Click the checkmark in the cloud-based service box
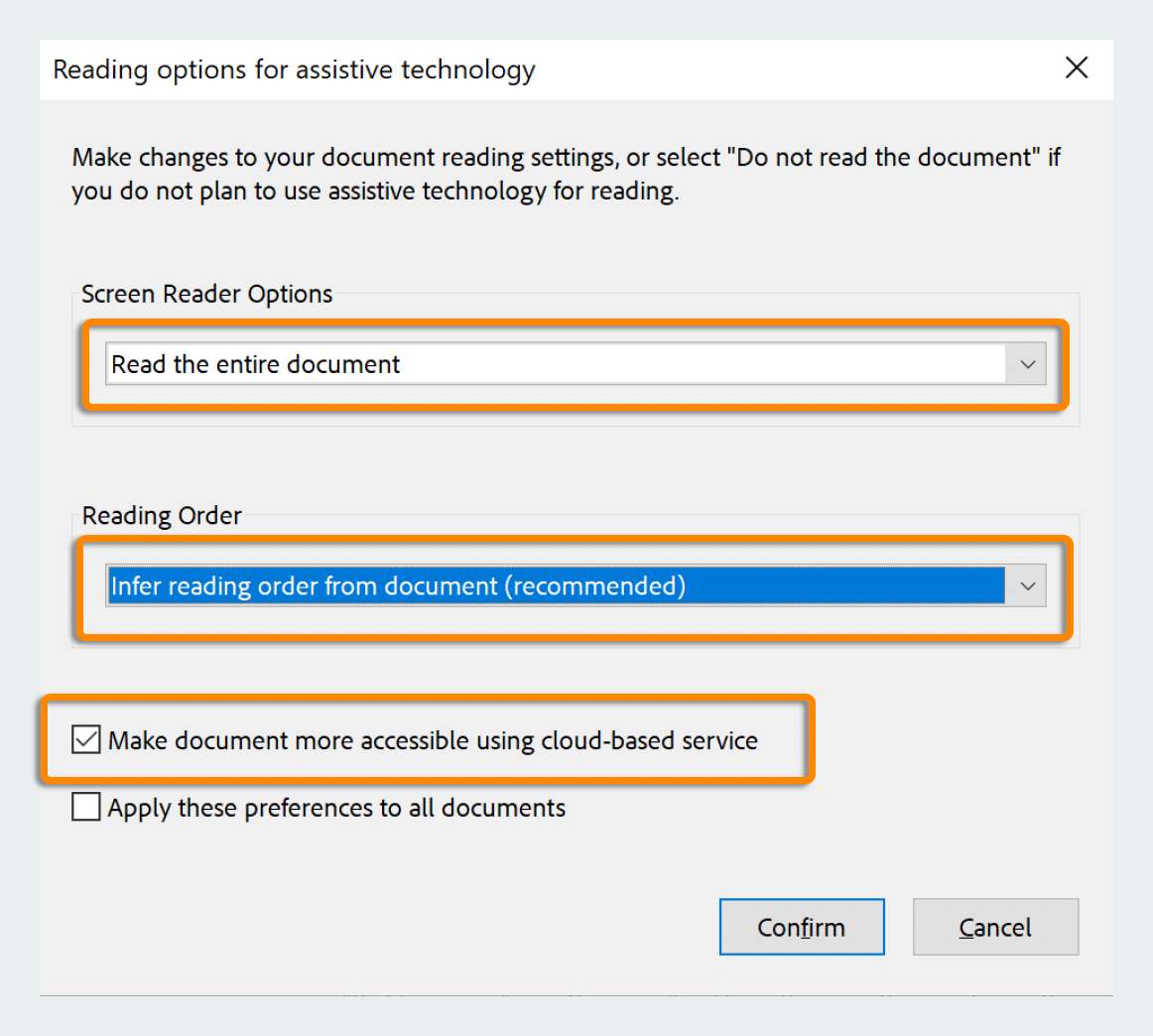Viewport: 1153px width, 1036px height. 86,740
